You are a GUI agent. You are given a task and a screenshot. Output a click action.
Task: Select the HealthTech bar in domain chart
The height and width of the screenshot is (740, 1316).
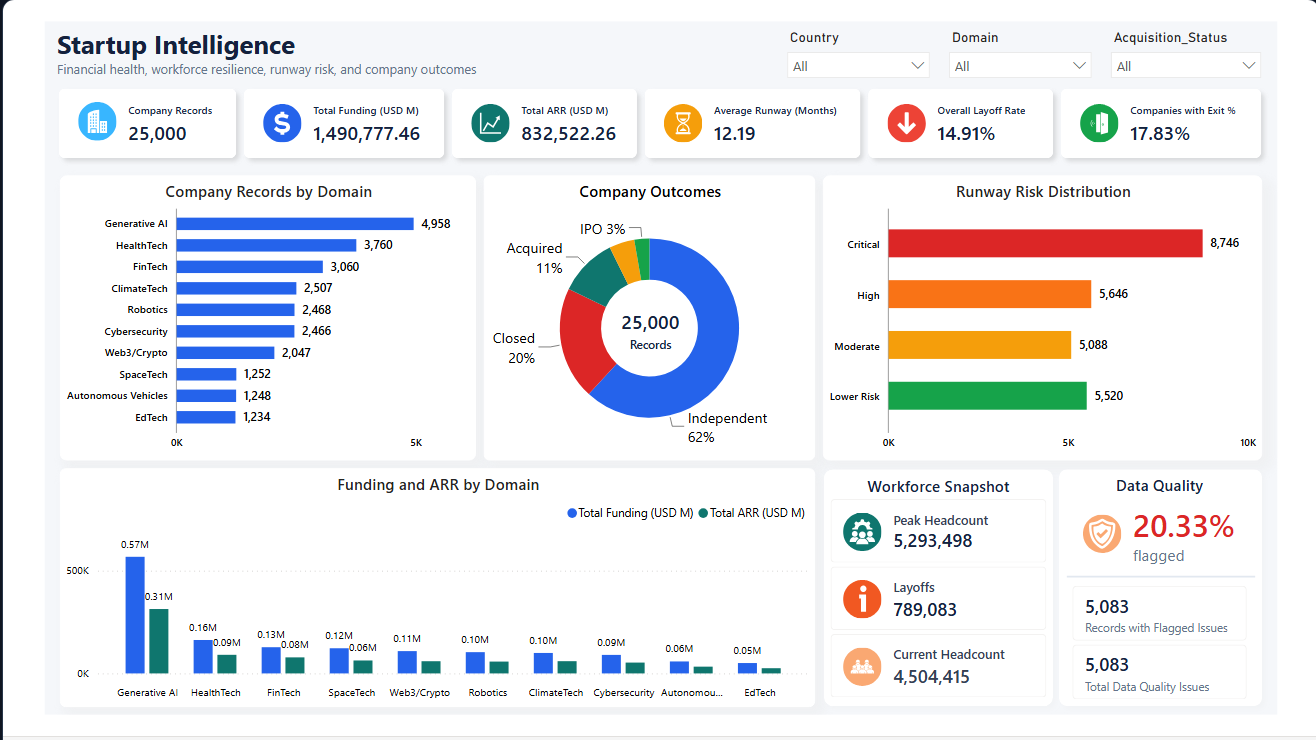(267, 245)
